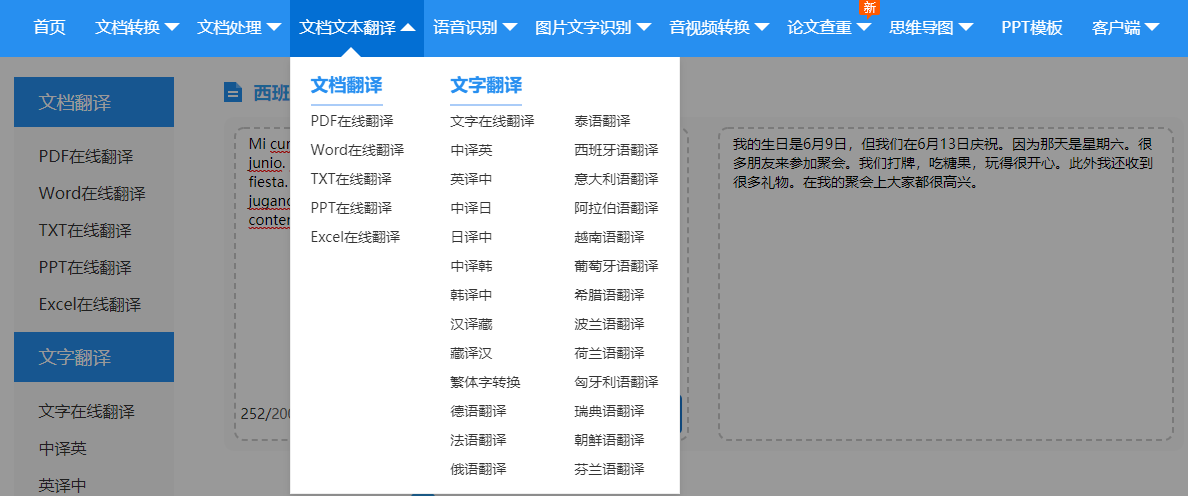Open 阿拉伯语翻译 option
Screen dimensions: 1188x496
[x=617, y=208]
